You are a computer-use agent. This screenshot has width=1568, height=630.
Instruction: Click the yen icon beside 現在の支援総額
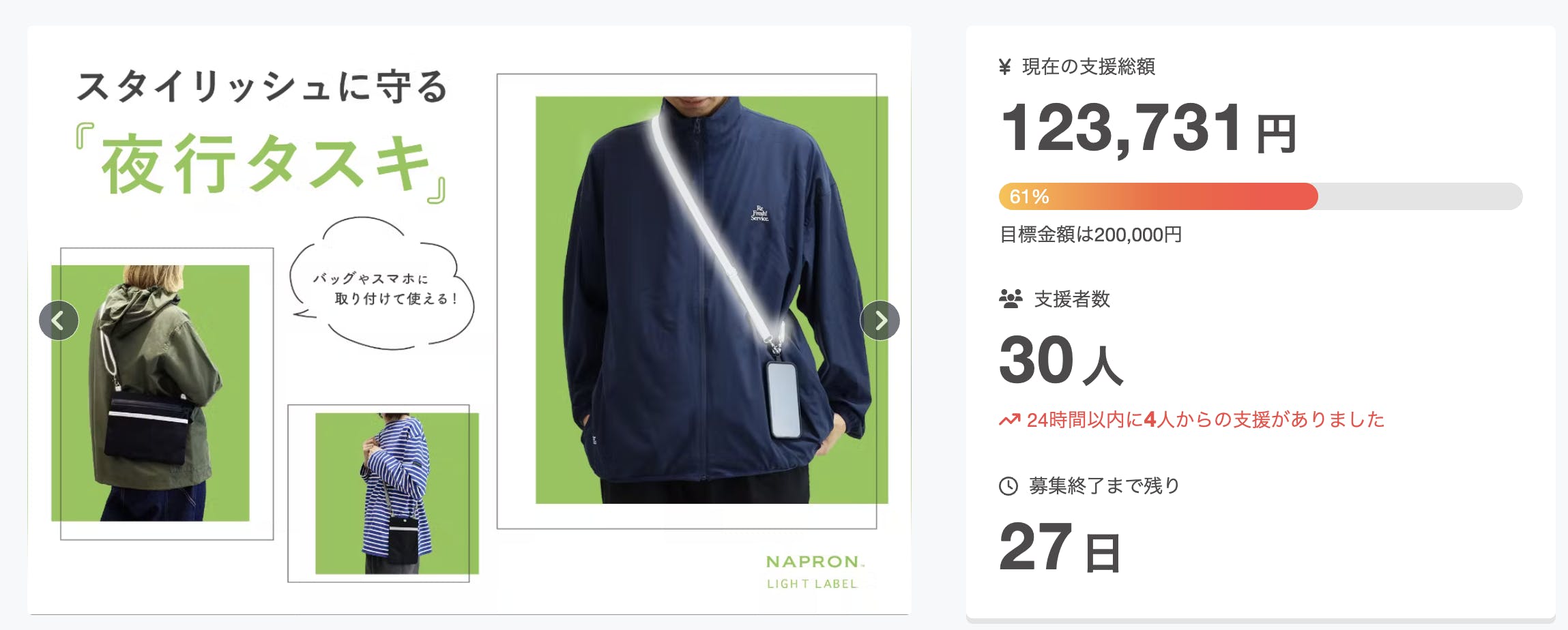coord(1004,67)
